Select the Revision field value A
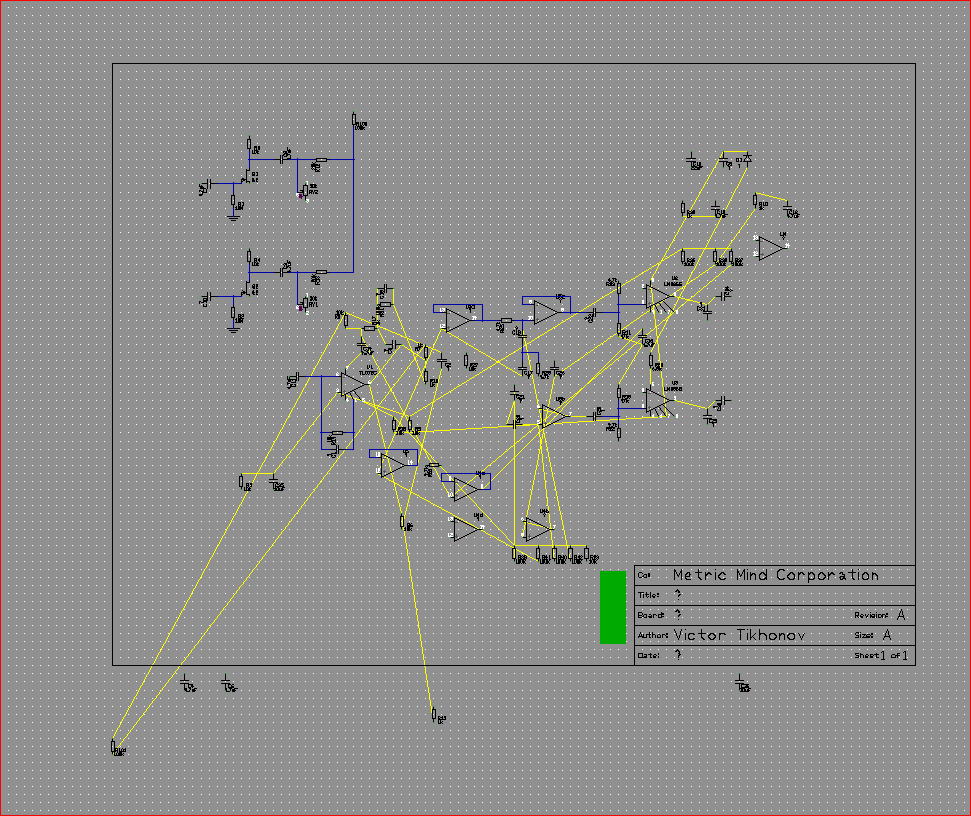Viewport: 971px width, 816px height. pos(901,615)
